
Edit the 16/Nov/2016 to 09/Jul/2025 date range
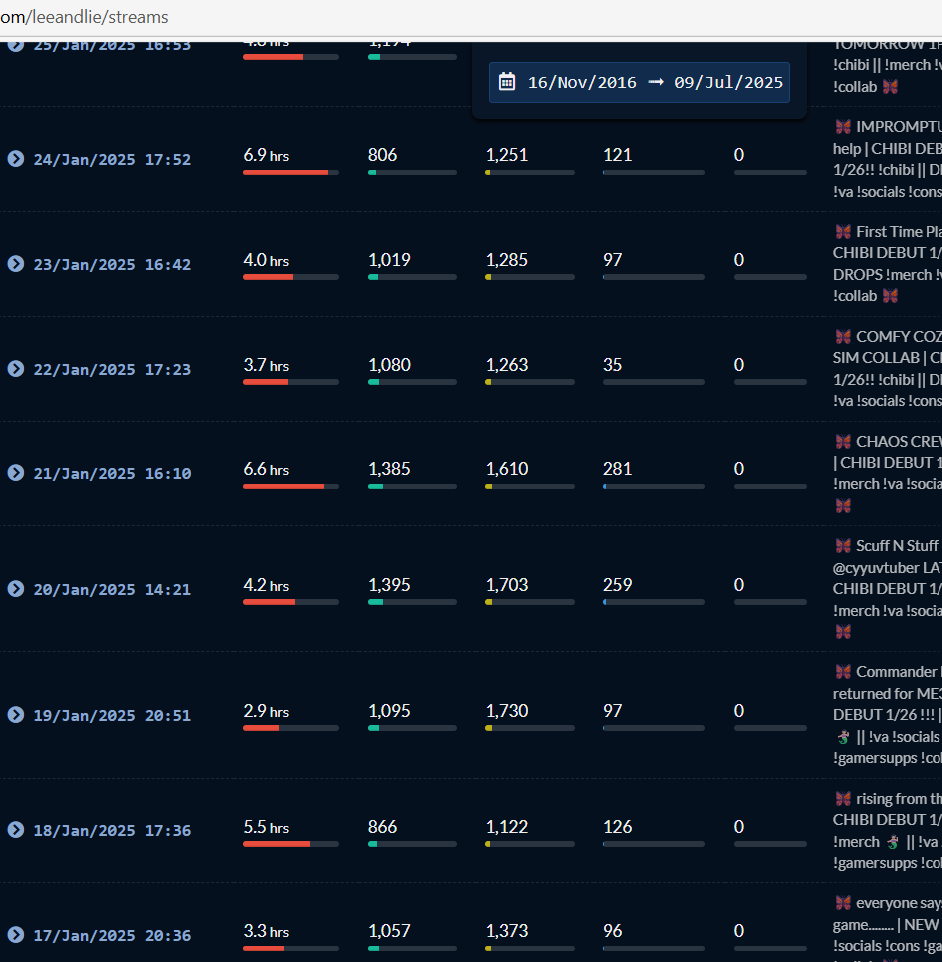(639, 82)
